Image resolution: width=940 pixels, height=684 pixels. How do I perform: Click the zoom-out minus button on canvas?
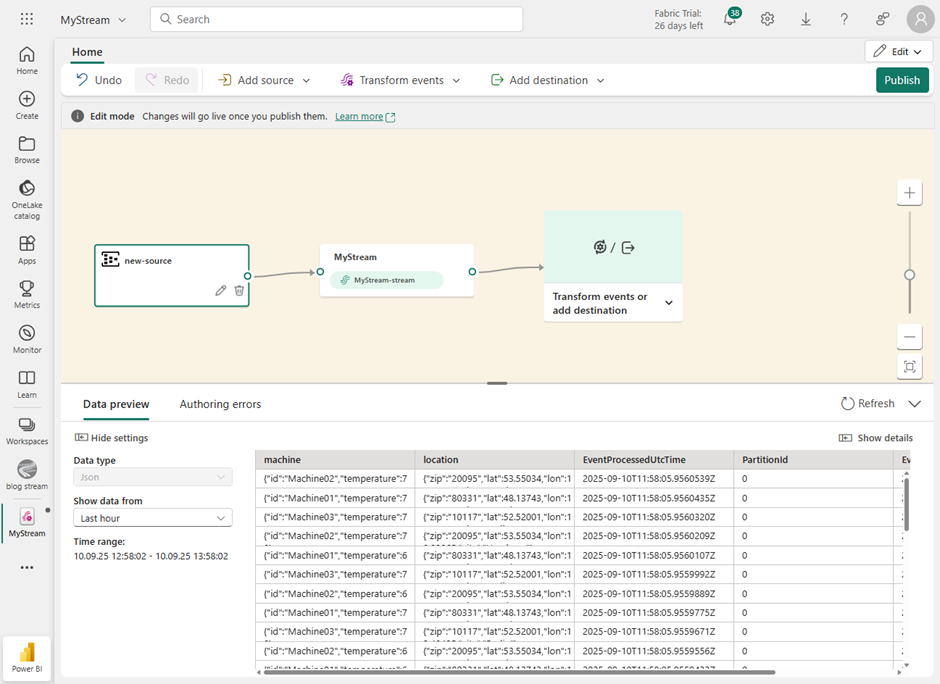pos(909,337)
